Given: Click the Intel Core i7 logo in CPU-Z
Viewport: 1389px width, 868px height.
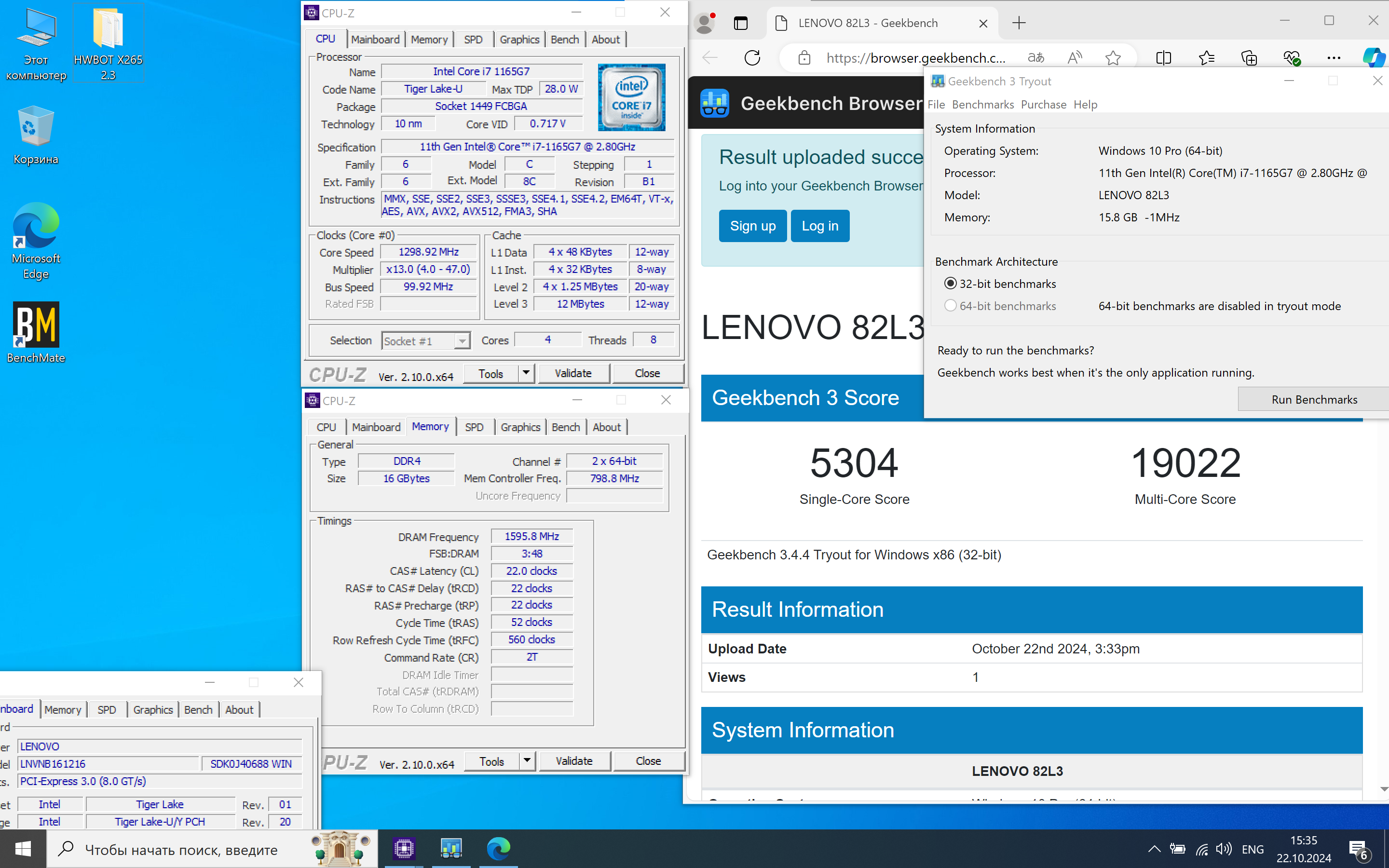Looking at the screenshot, I should click(631, 97).
